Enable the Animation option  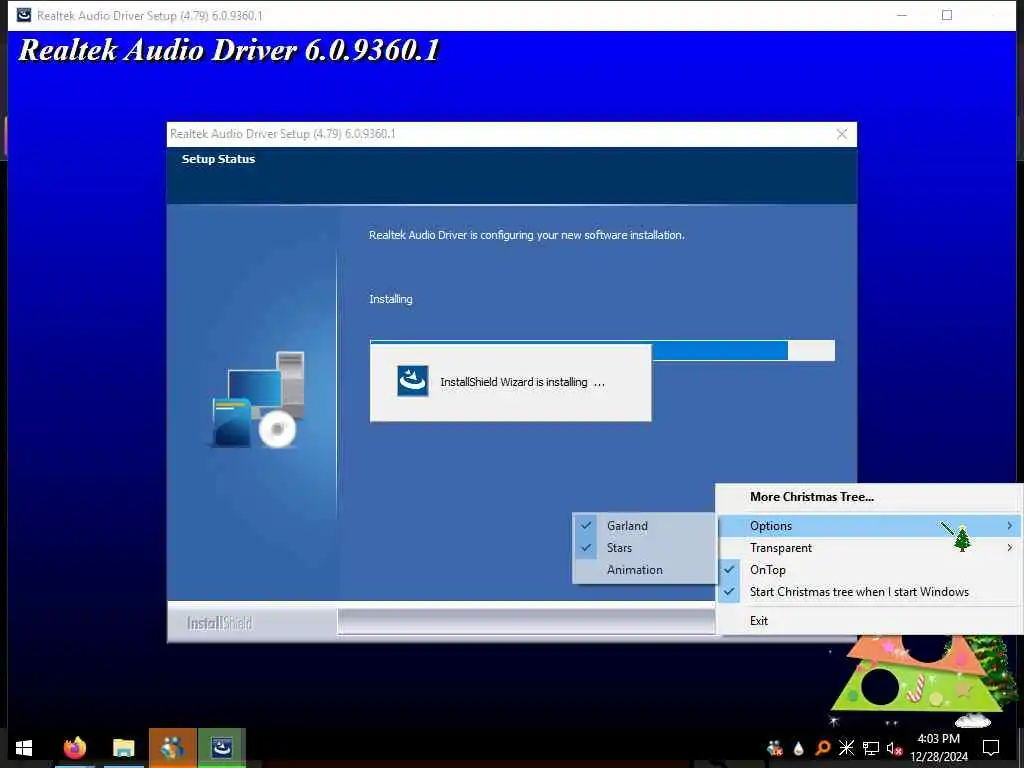pyautogui.click(x=645, y=570)
